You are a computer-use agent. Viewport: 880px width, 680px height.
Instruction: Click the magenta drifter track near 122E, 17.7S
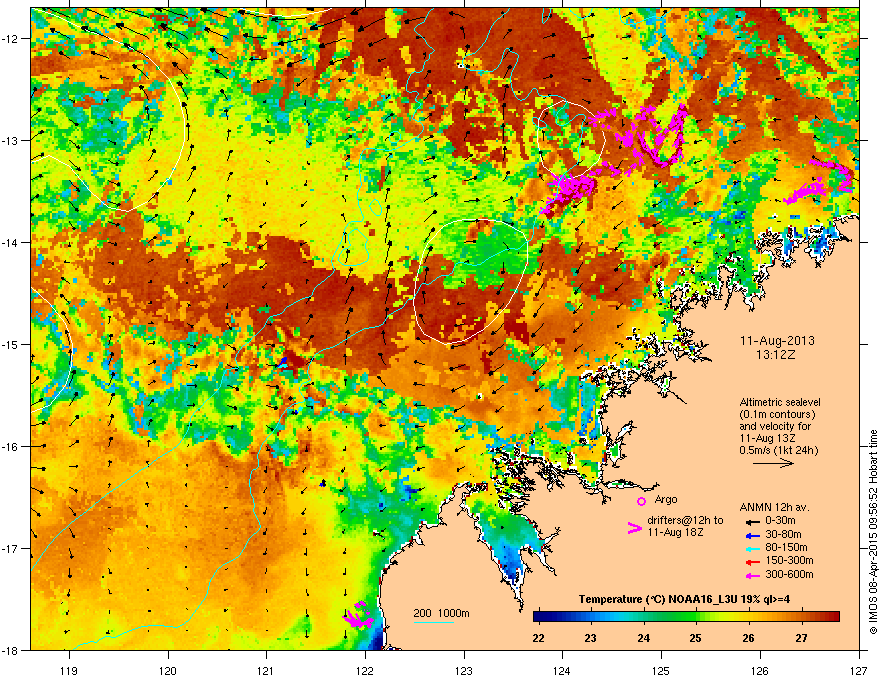tap(359, 616)
